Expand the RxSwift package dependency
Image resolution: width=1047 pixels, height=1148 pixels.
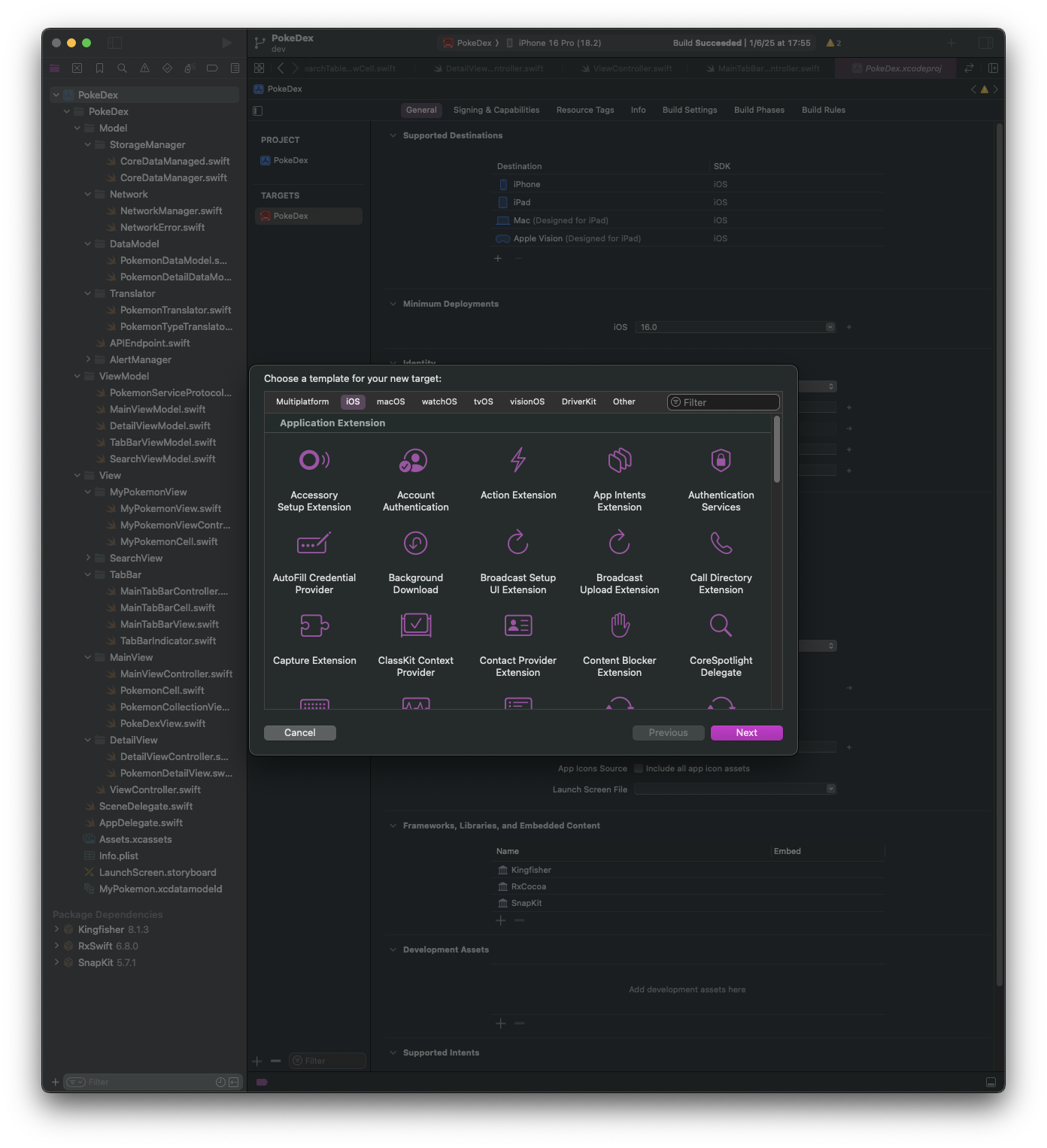click(56, 946)
